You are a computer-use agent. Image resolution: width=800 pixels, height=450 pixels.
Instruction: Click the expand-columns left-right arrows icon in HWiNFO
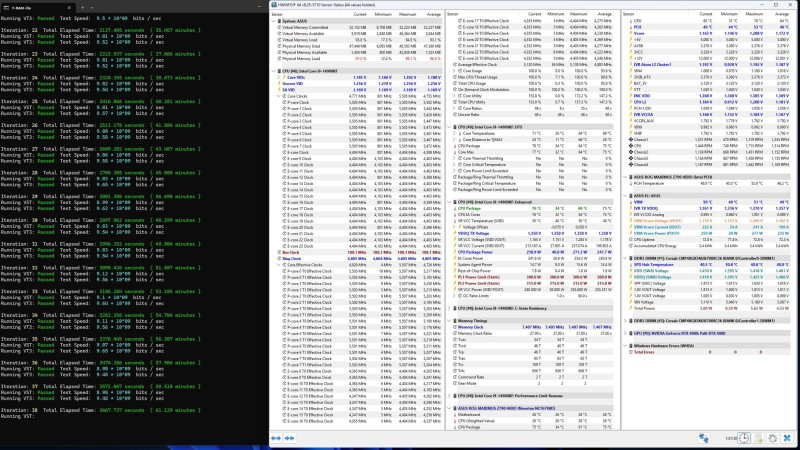[x=276, y=438]
